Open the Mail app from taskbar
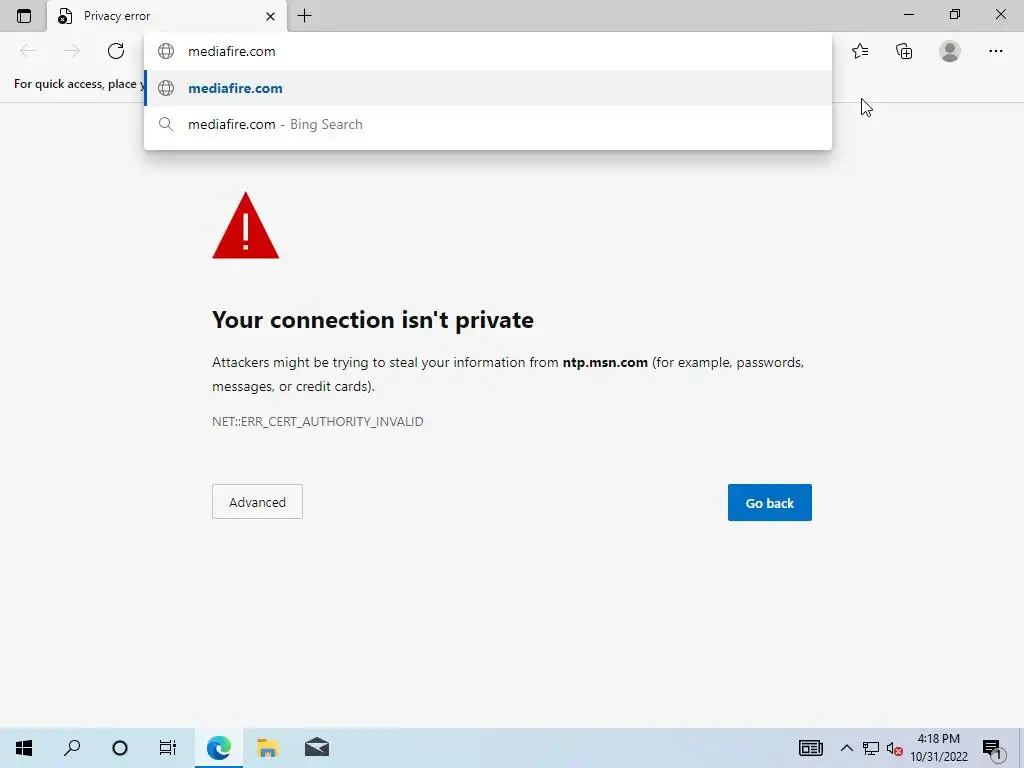The height and width of the screenshot is (768, 1024). tap(317, 748)
